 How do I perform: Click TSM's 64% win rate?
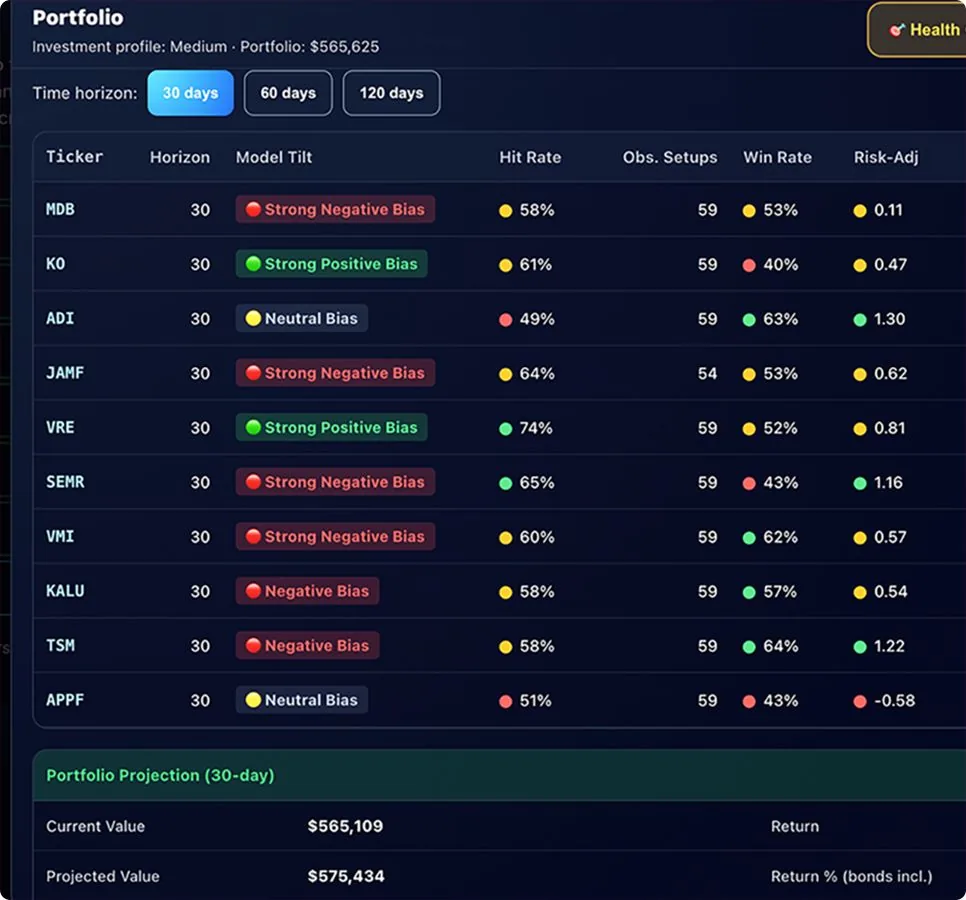click(781, 646)
